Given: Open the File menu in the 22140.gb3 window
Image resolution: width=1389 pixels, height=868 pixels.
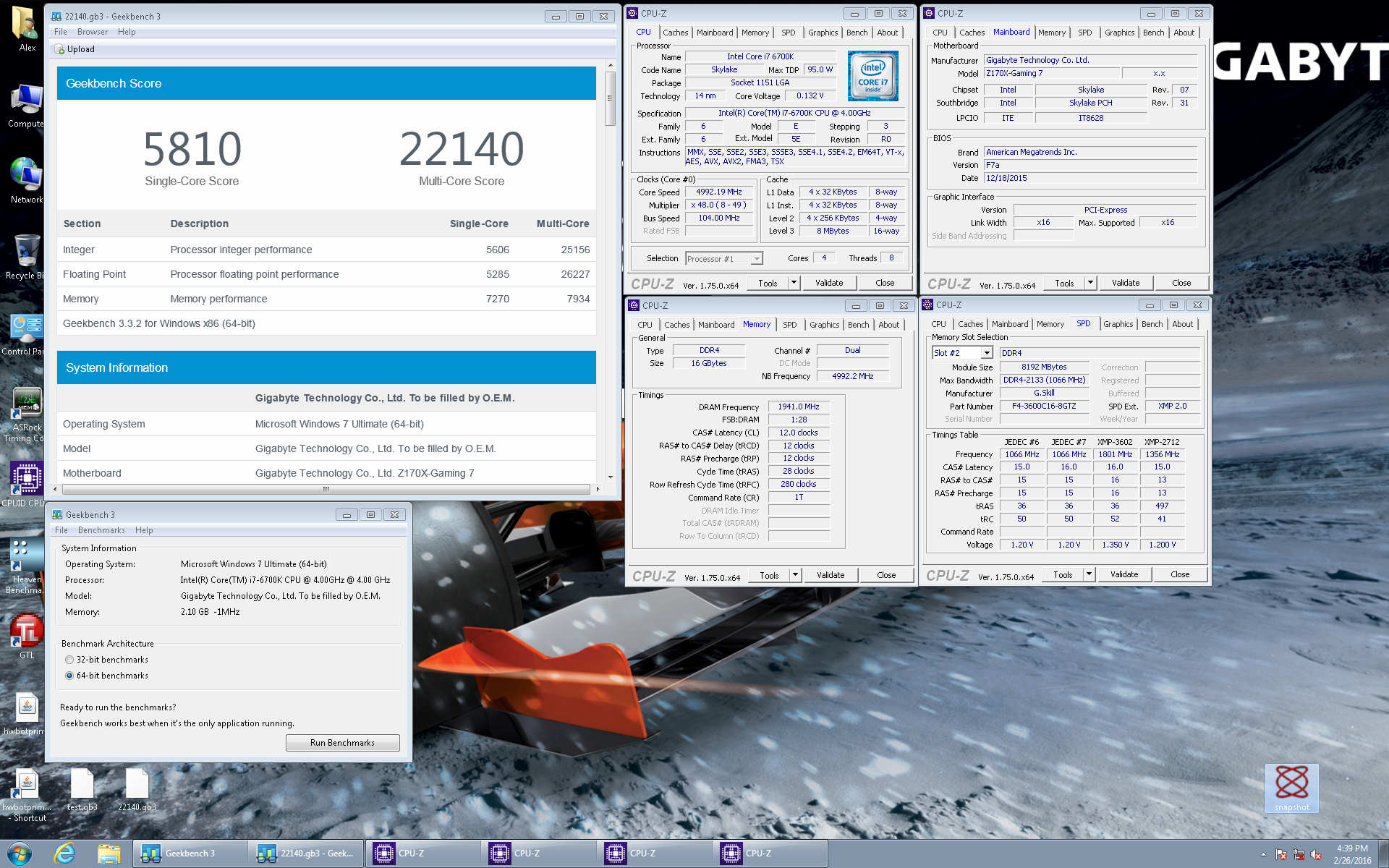Looking at the screenshot, I should tap(61, 32).
